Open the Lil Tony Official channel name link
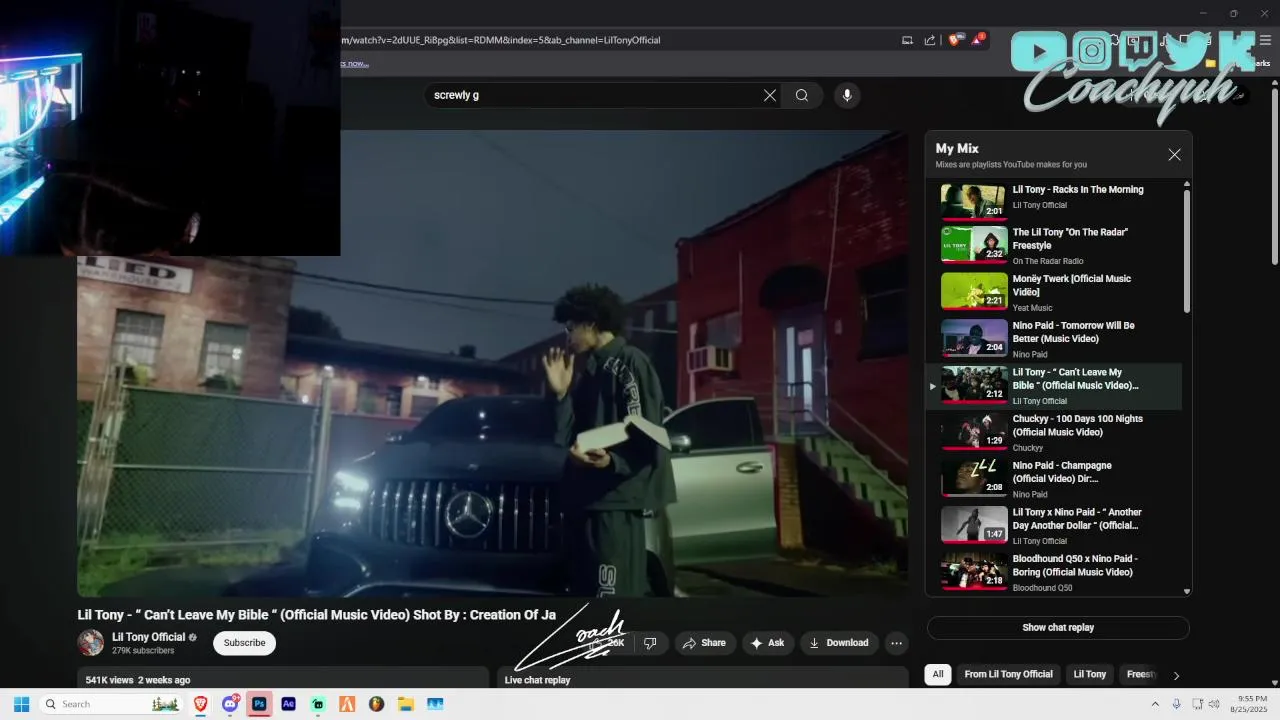This screenshot has width=1280, height=720. [148, 637]
